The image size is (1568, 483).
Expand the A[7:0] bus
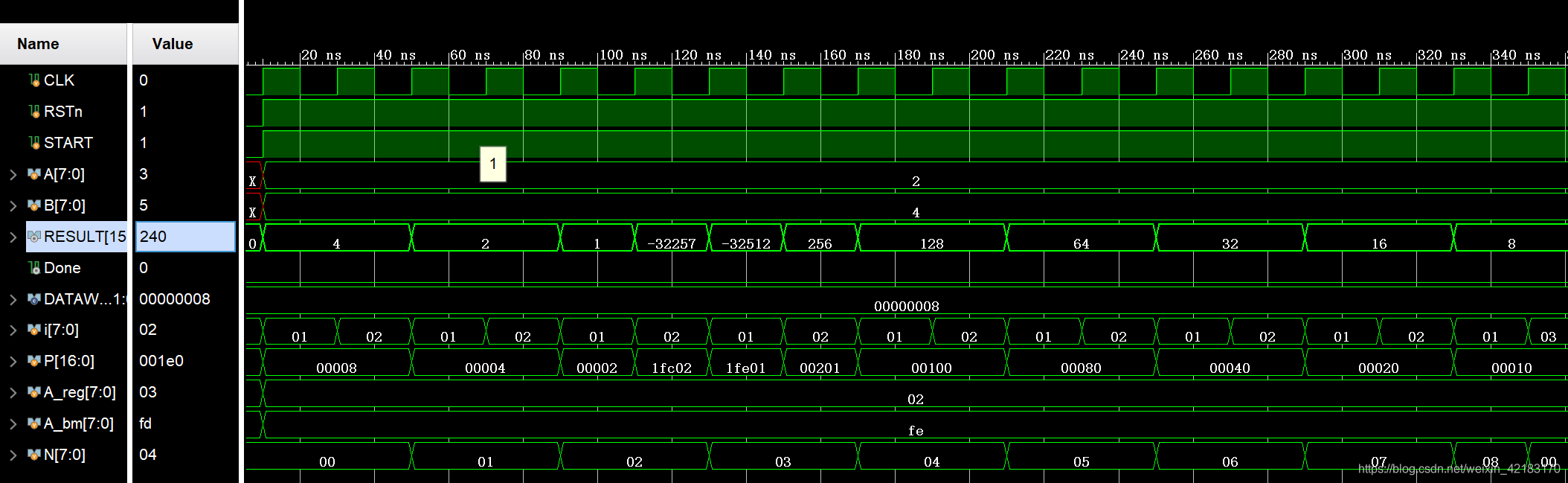pyautogui.click(x=13, y=174)
